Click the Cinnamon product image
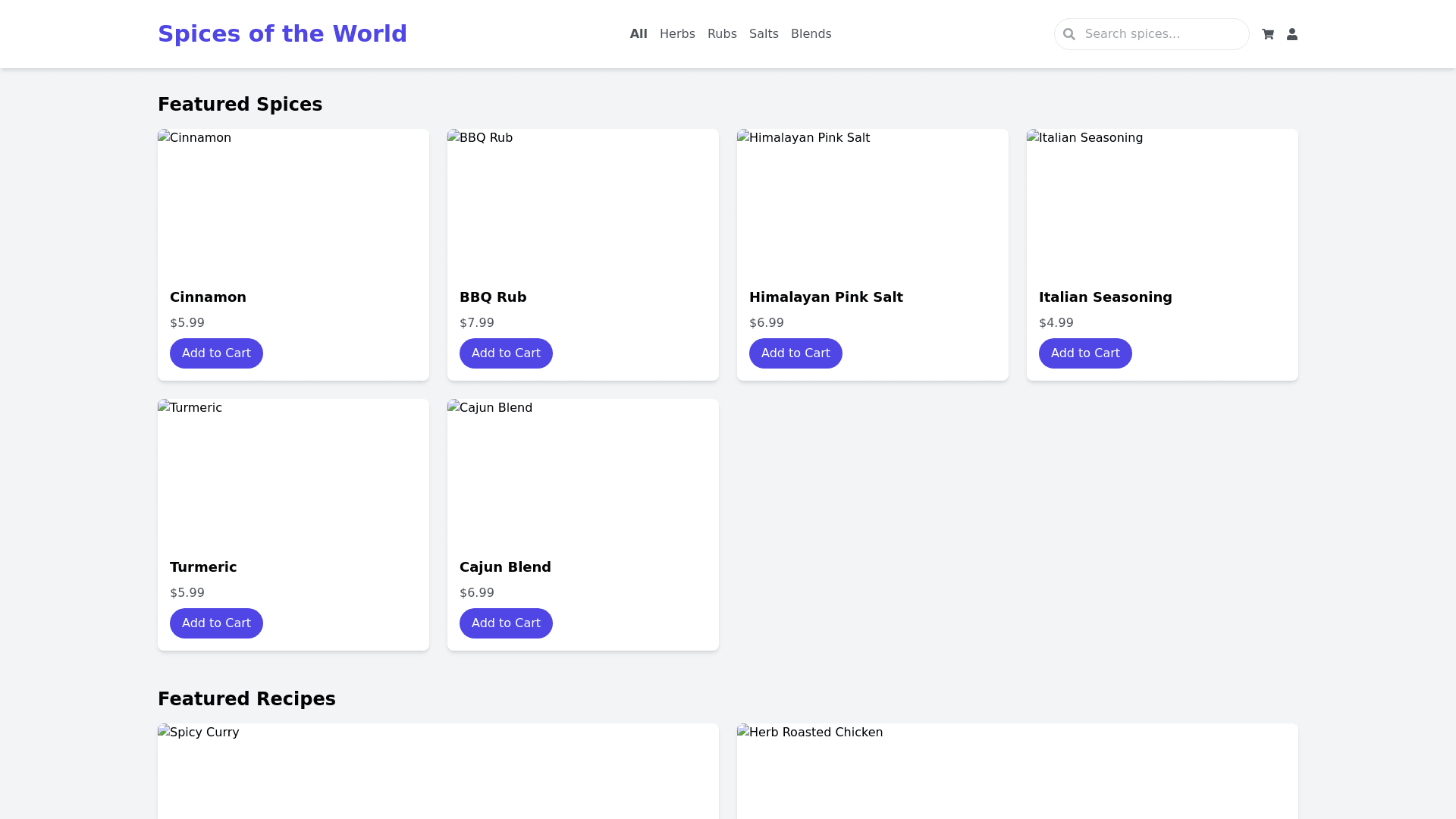The width and height of the screenshot is (1456, 819). [293, 201]
